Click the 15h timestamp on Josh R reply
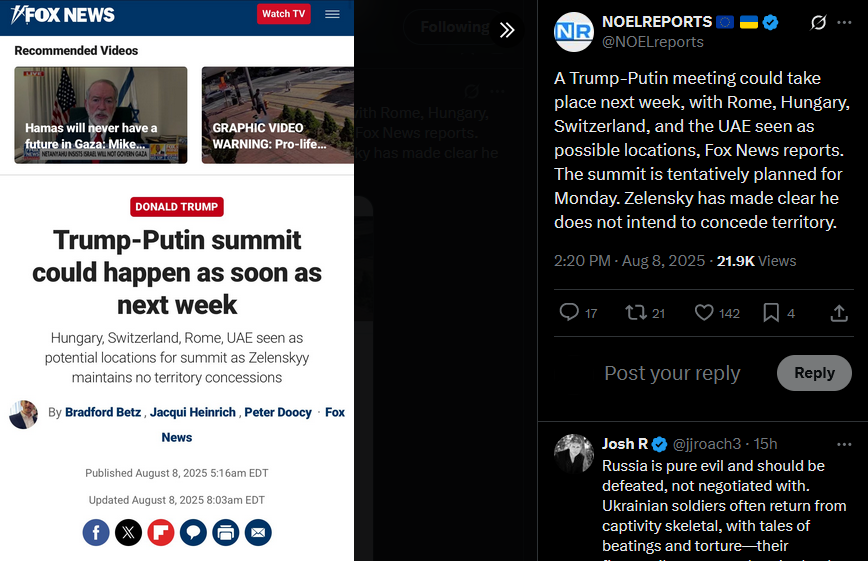This screenshot has height=561, width=868. (x=766, y=444)
